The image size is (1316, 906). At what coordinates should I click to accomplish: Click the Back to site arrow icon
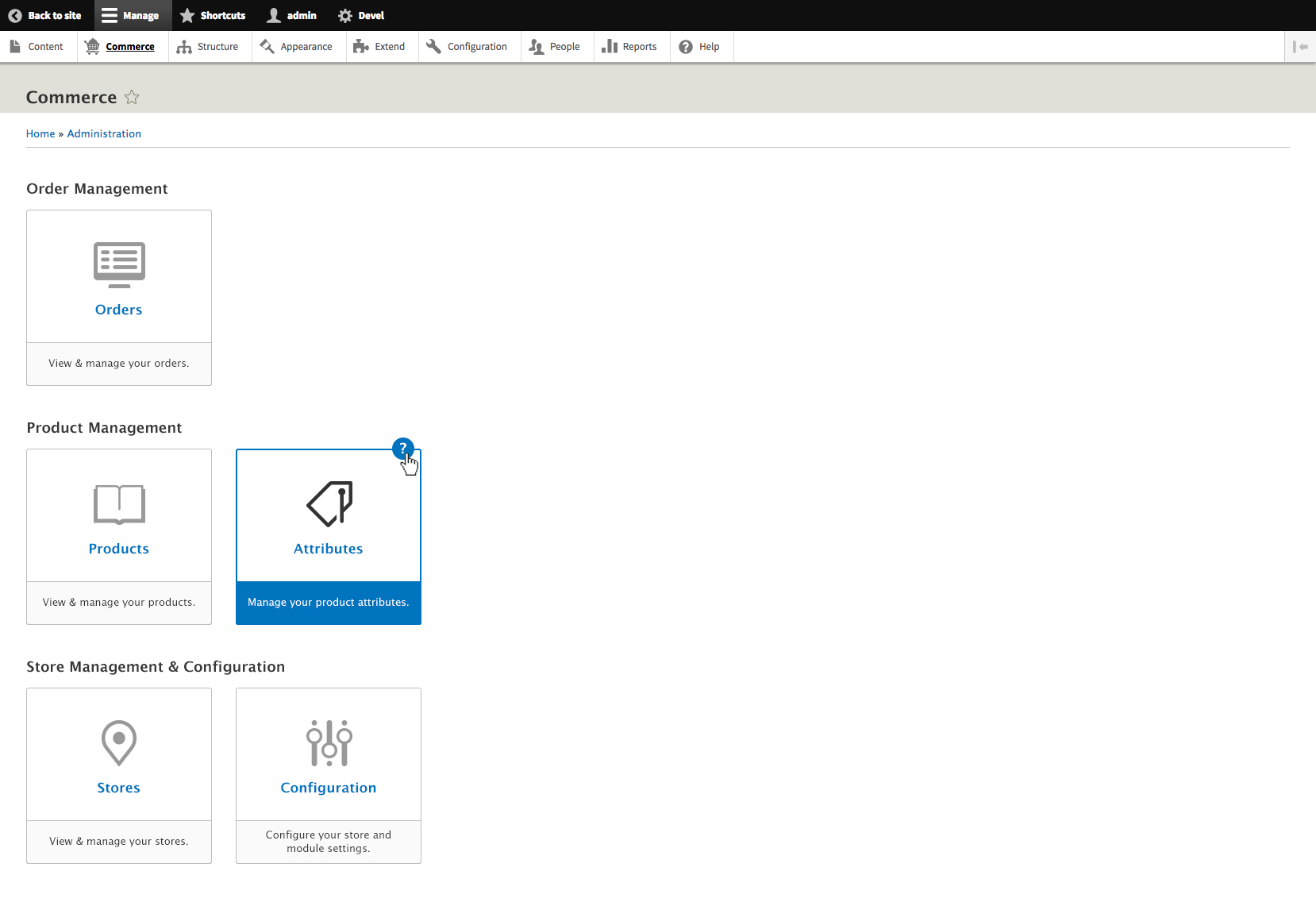point(14,15)
